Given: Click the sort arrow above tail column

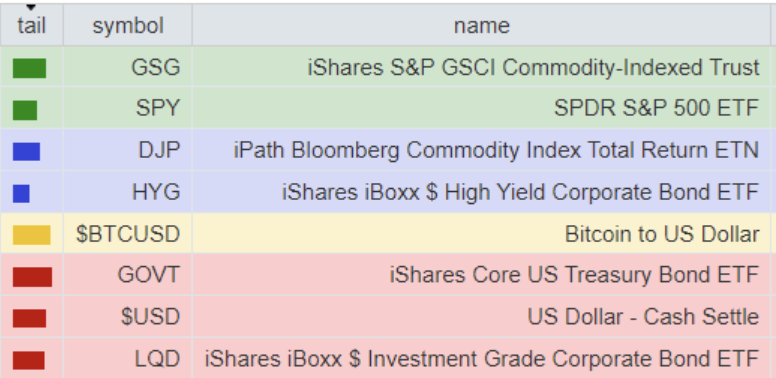Looking at the screenshot, I should click(31, 7).
